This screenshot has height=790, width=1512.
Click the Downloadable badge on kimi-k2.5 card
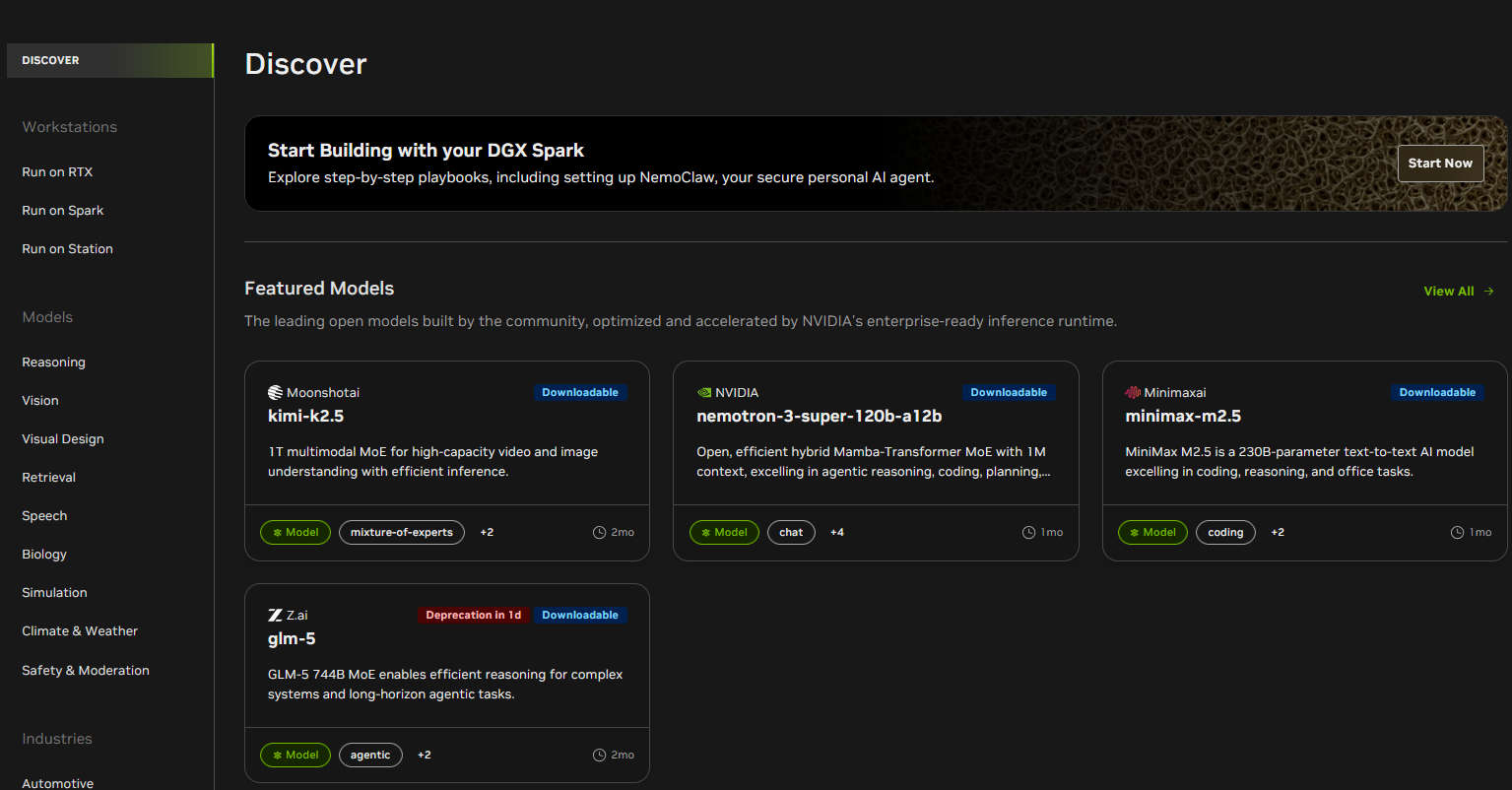tap(580, 393)
